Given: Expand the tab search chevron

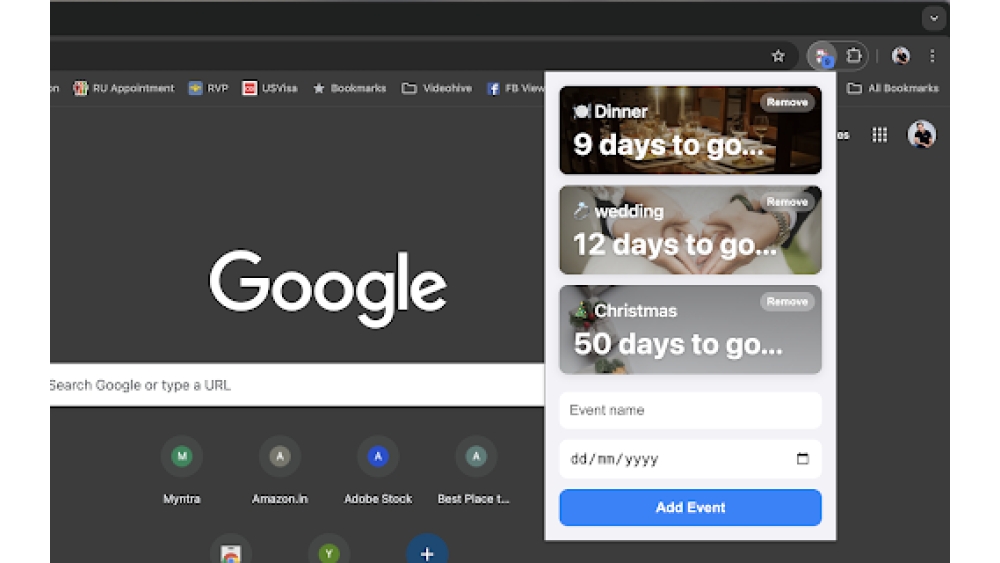Looking at the screenshot, I should (x=934, y=18).
